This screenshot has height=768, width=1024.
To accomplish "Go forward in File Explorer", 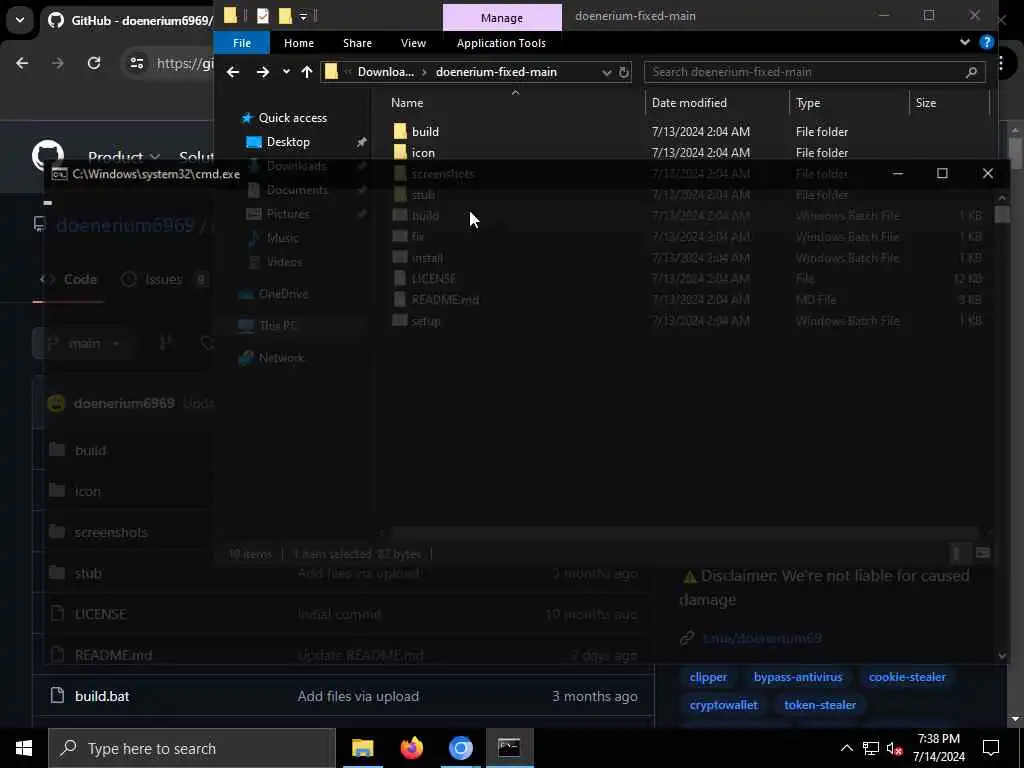I will click(263, 72).
